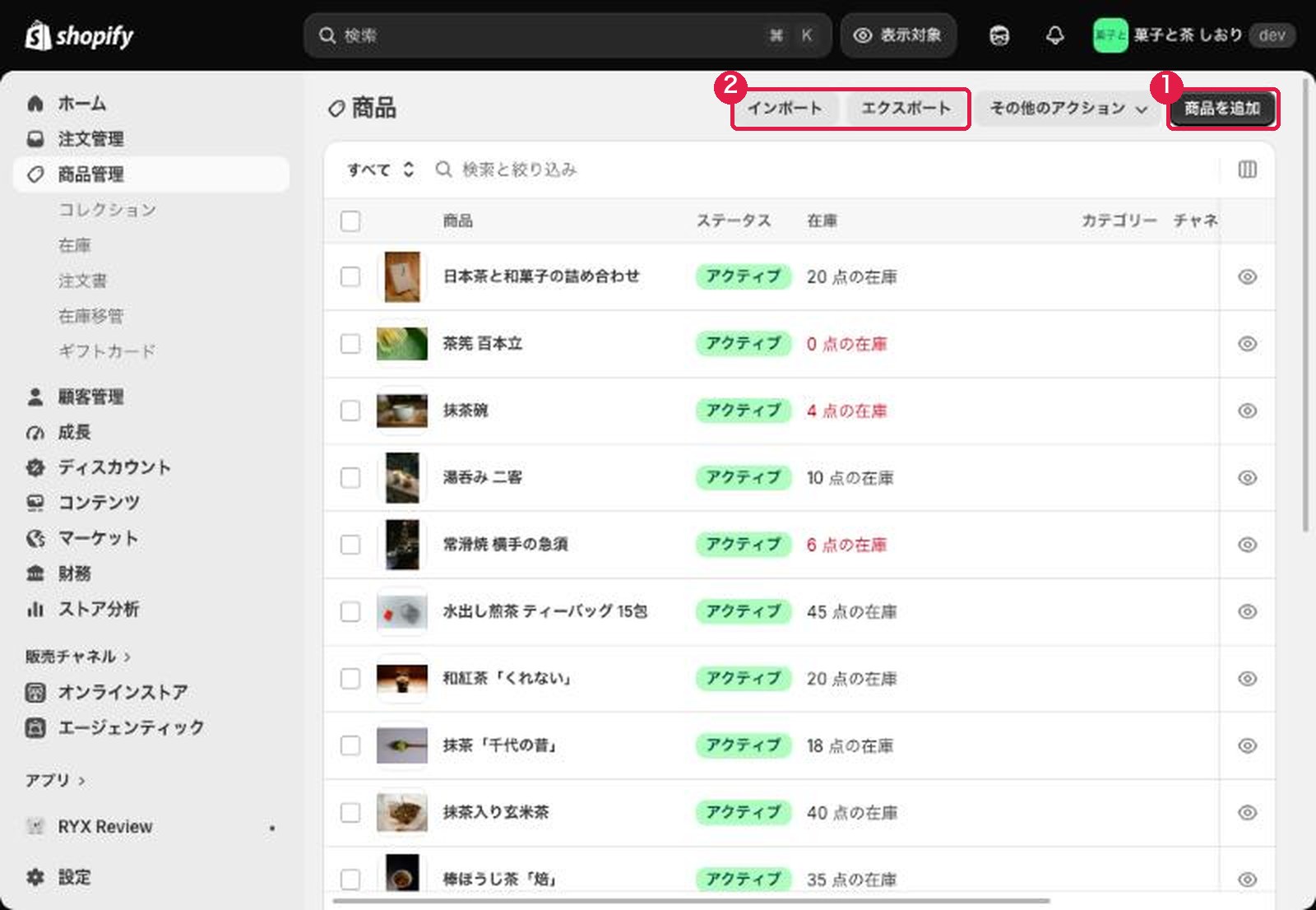Image resolution: width=1316 pixels, height=910 pixels.
Task: Open the RYX Review app icon
Action: pyautogui.click(x=35, y=826)
